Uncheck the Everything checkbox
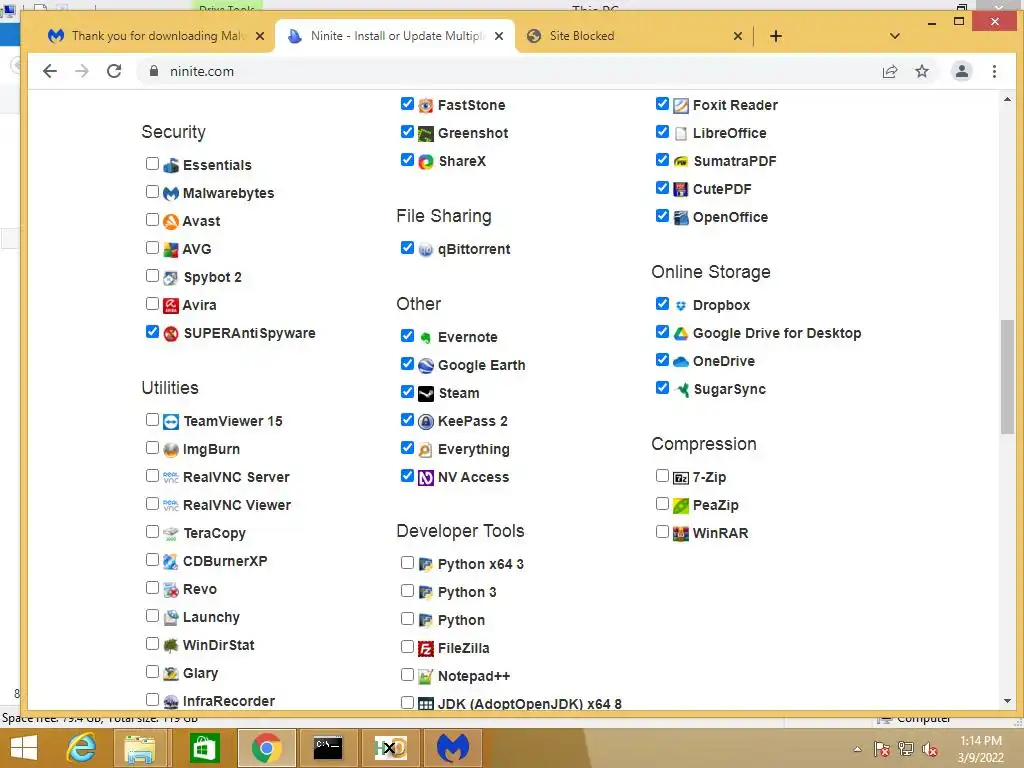Image resolution: width=1024 pixels, height=768 pixels. tap(407, 447)
